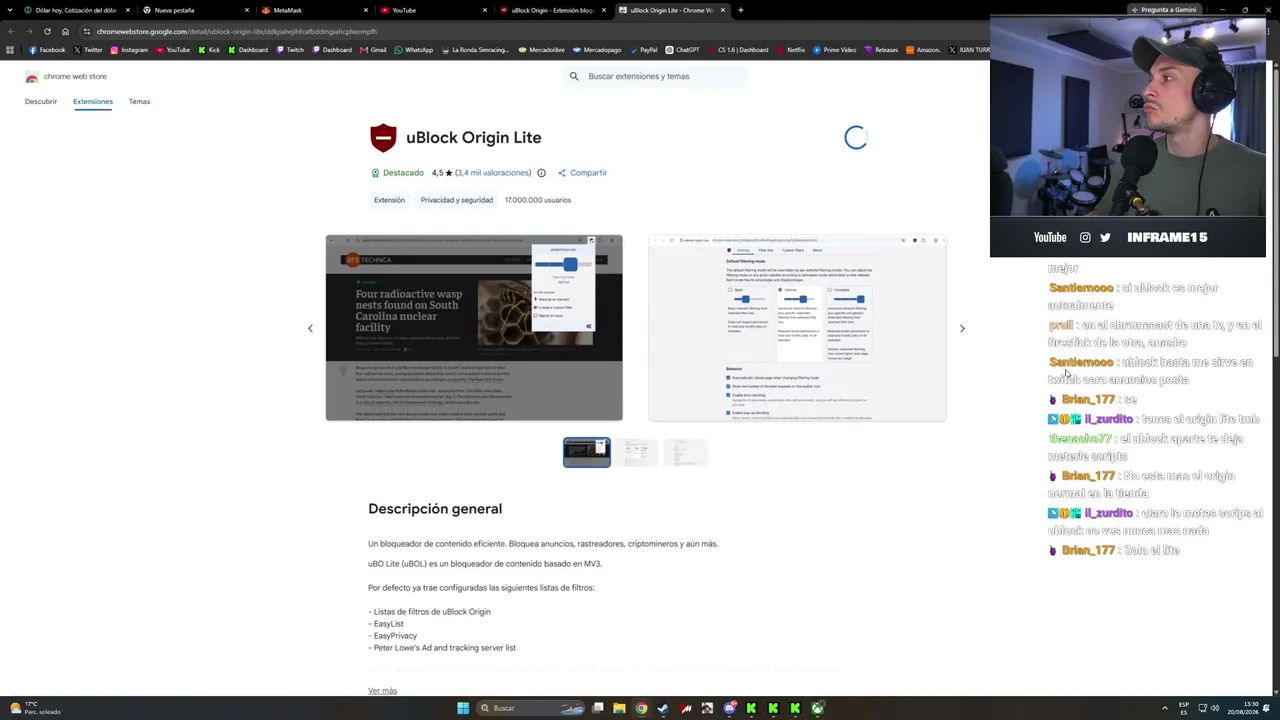Switch to the Temas tab
This screenshot has width=1280, height=720.
point(139,102)
